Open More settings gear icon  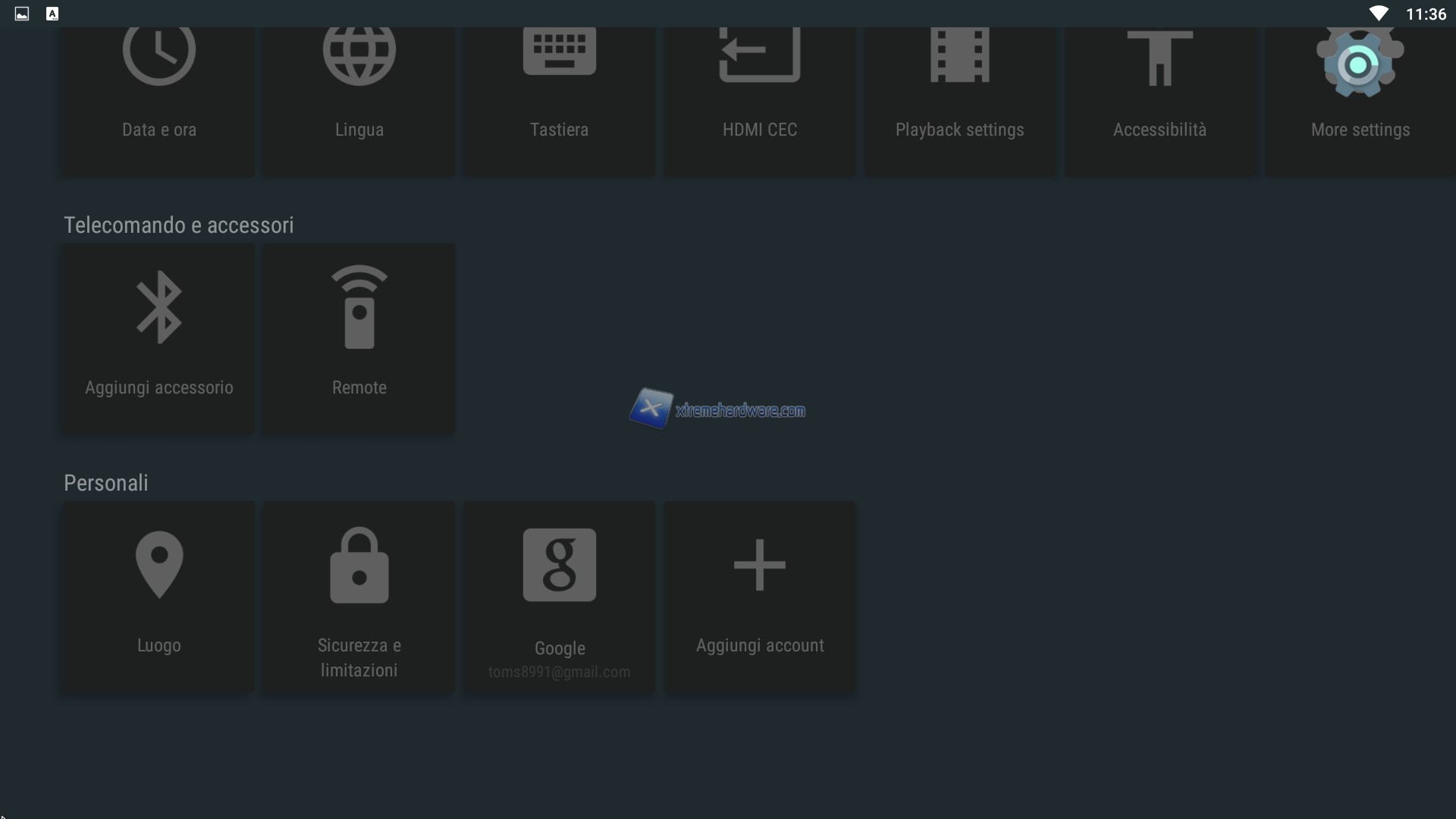pos(1360,64)
